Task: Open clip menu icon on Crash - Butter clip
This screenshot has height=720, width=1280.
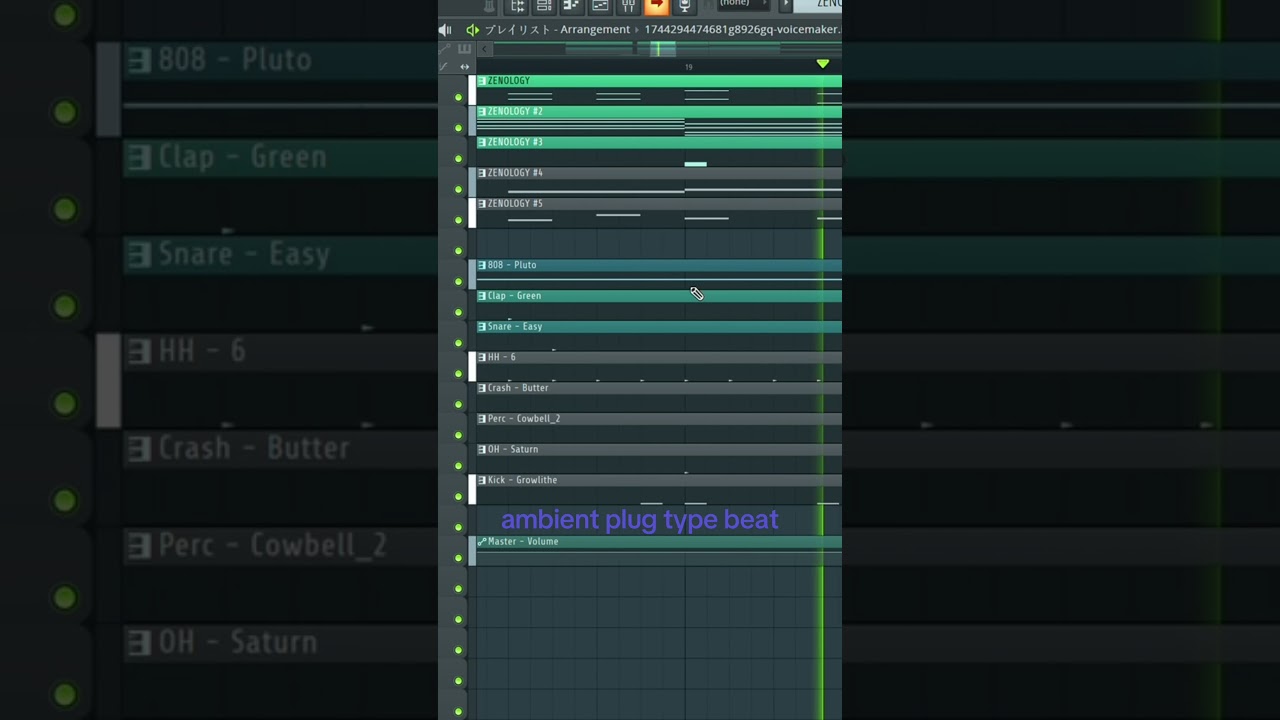Action: pos(482,388)
